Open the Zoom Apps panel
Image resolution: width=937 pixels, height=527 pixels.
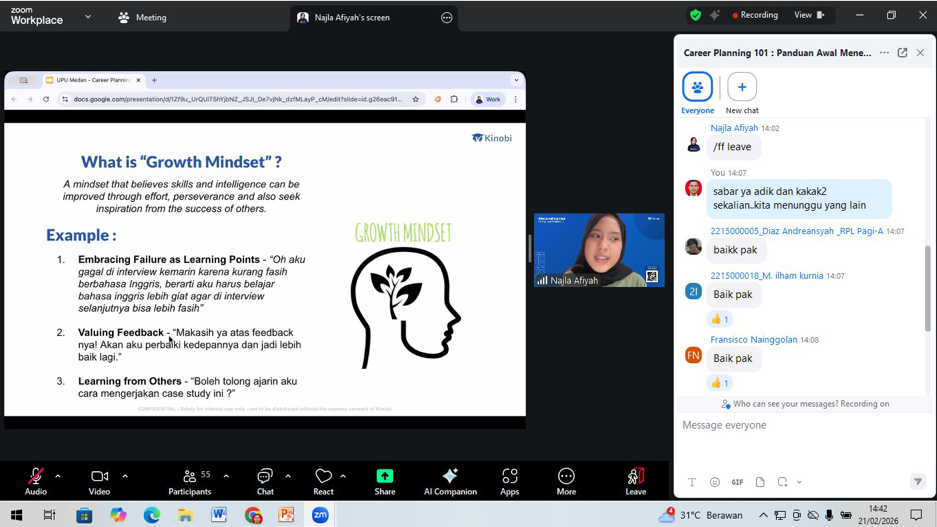coord(510,481)
